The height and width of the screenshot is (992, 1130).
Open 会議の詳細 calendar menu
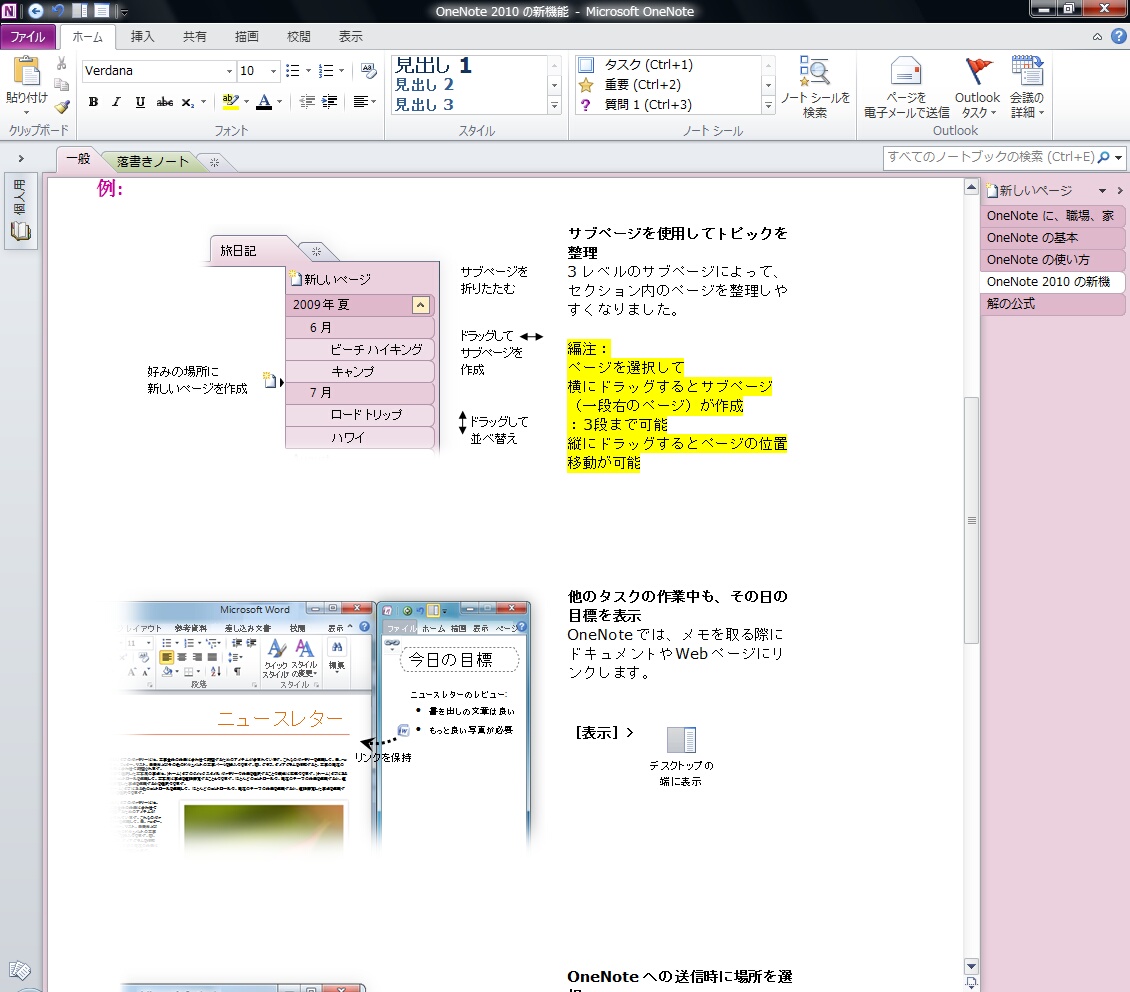[x=1027, y=86]
